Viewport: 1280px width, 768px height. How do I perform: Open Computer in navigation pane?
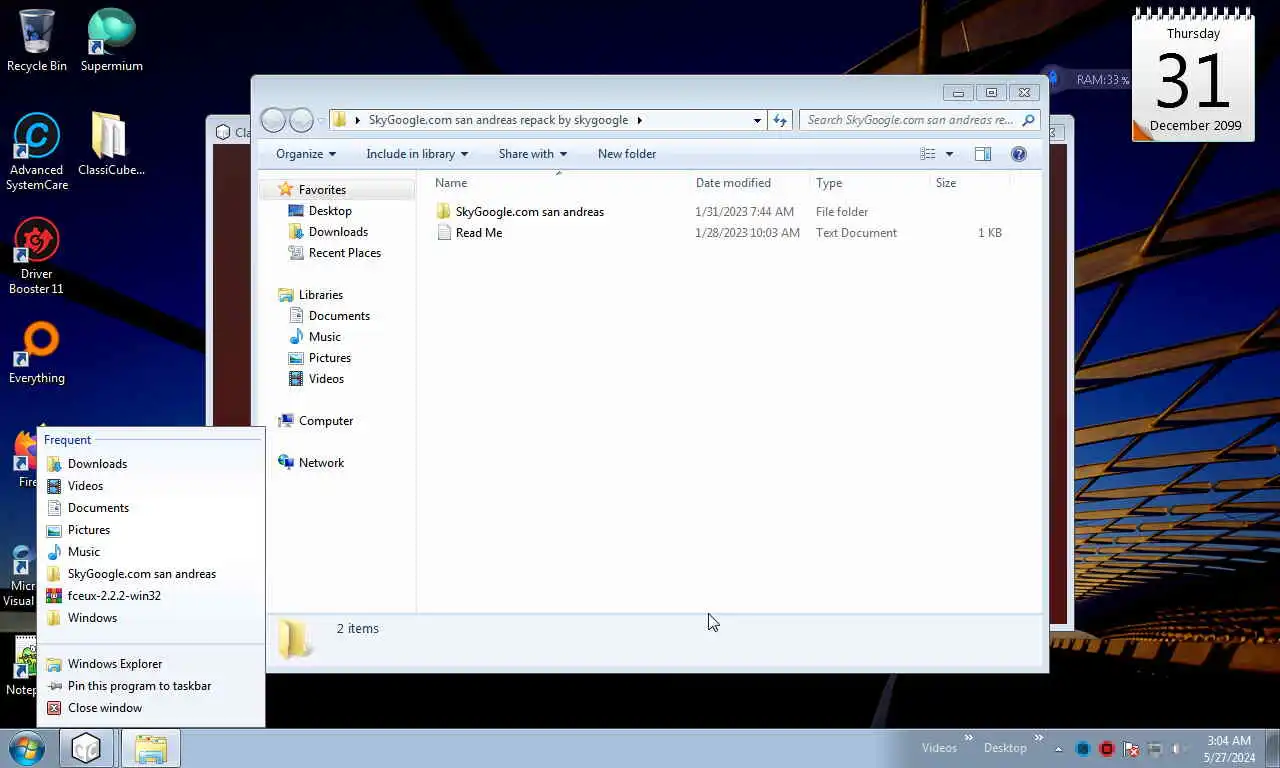click(326, 421)
